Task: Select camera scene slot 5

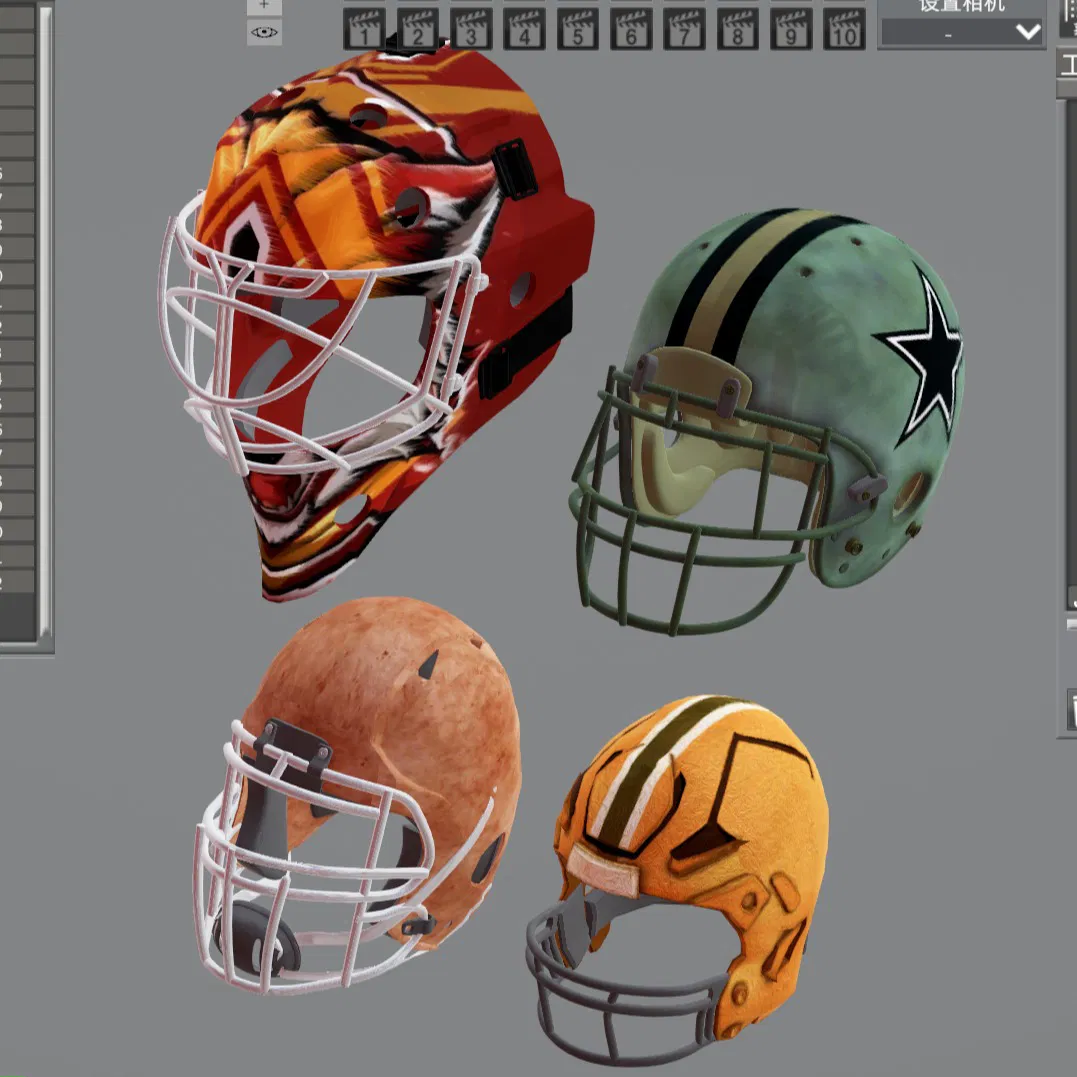Action: pyautogui.click(x=578, y=30)
